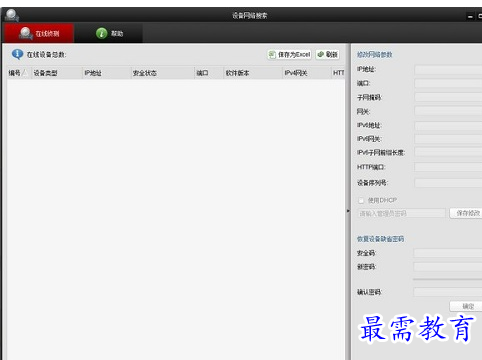This screenshot has width=482, height=360.
Task: Minimize the window from the title bar
Action: 470,16
